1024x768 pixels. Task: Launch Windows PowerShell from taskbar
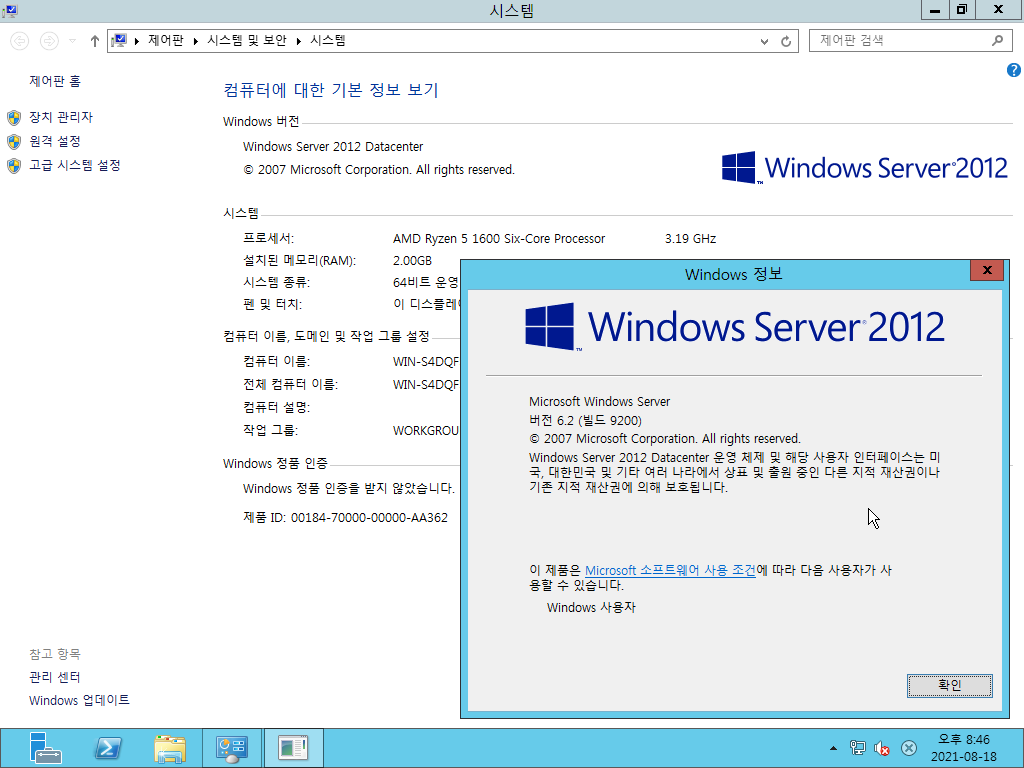point(108,748)
